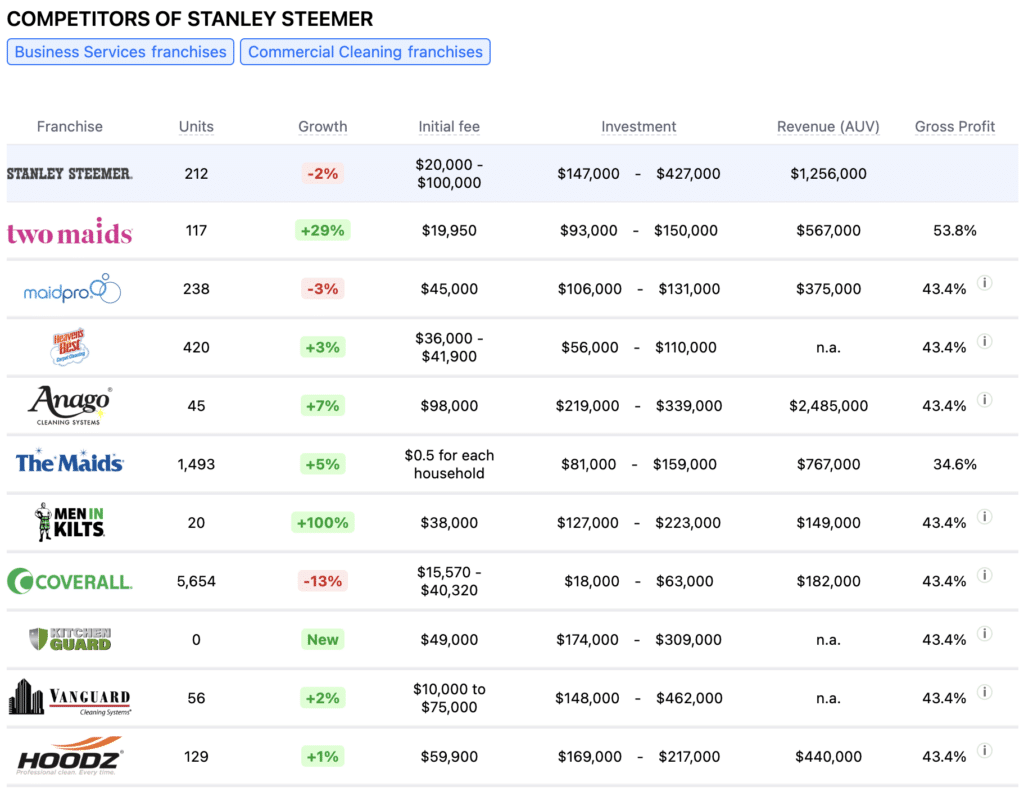Select the $2,485,000 revenue value
Viewport: 1024px width, 796px height.
tap(828, 406)
